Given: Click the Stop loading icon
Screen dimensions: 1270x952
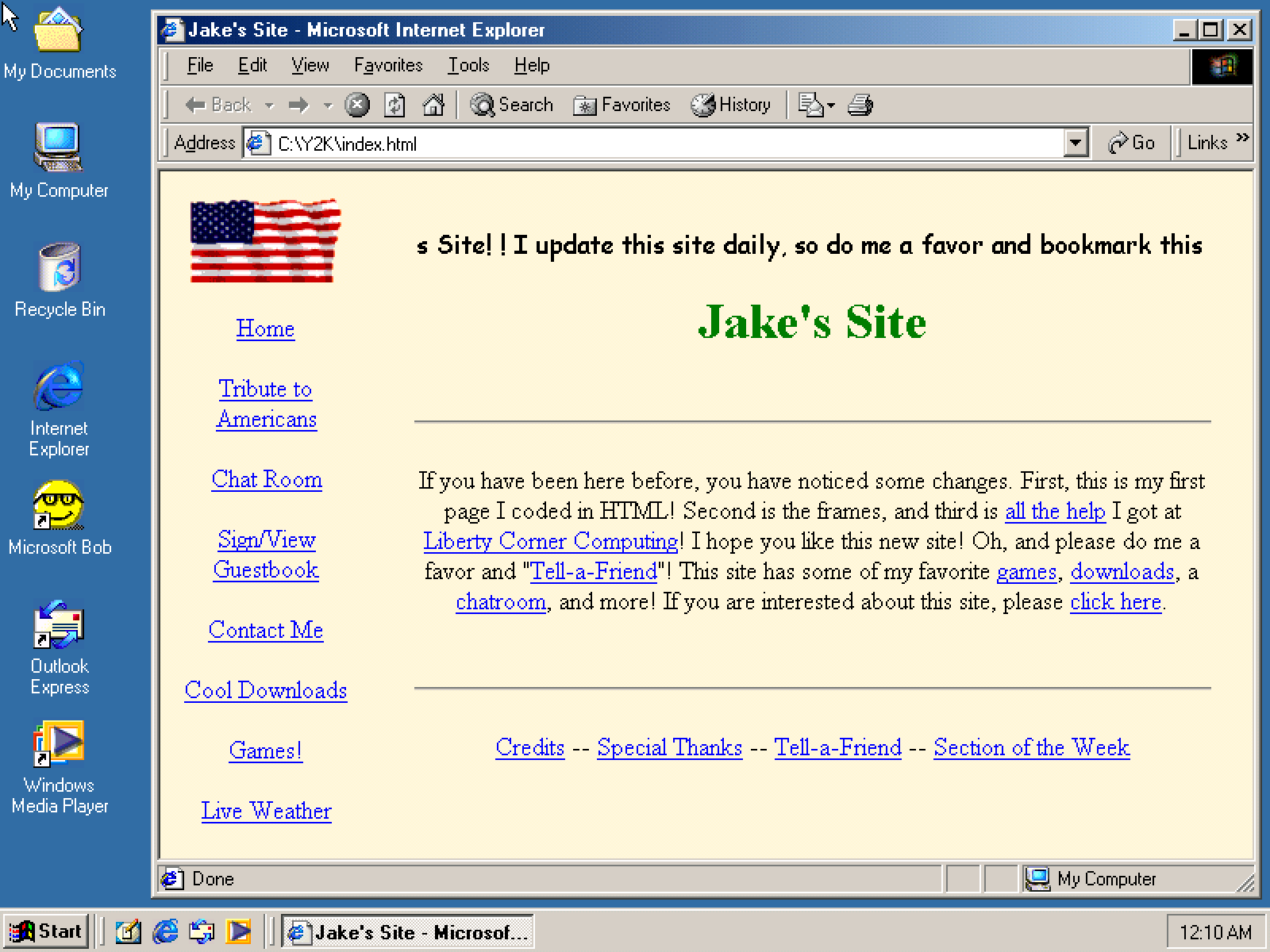Looking at the screenshot, I should (x=358, y=105).
